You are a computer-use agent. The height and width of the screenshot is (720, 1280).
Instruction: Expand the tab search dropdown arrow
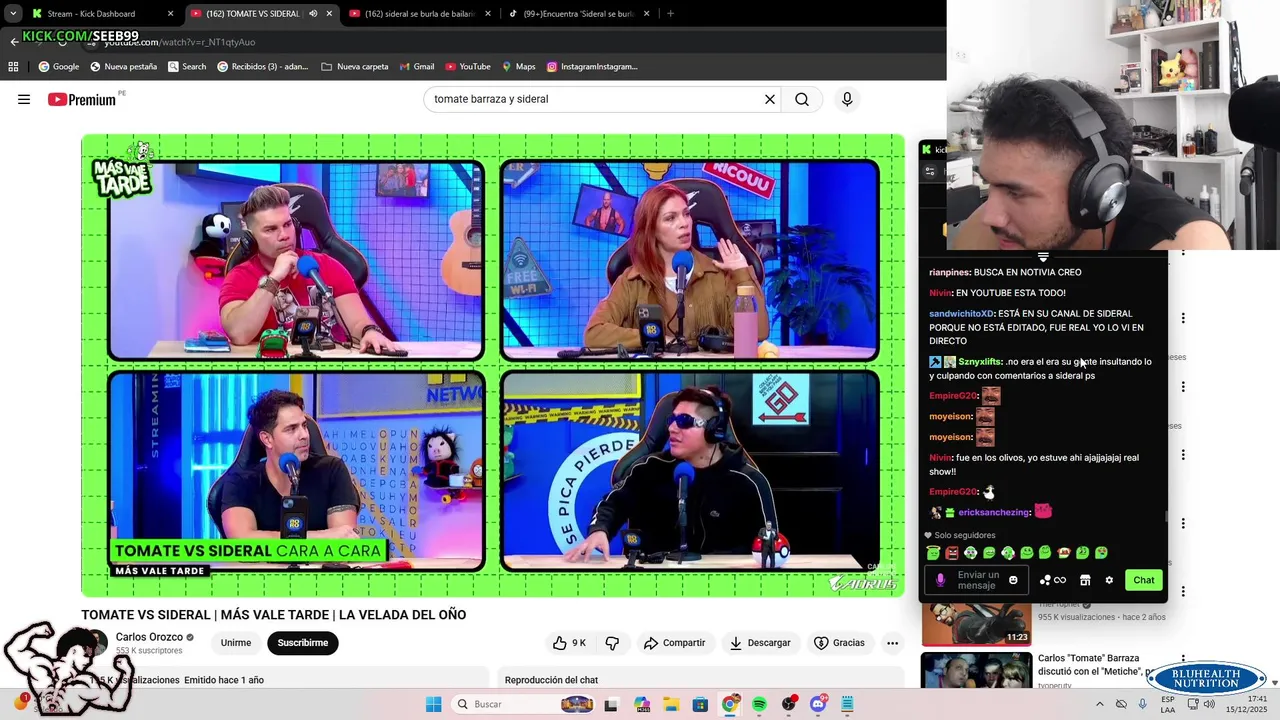pos(13,14)
